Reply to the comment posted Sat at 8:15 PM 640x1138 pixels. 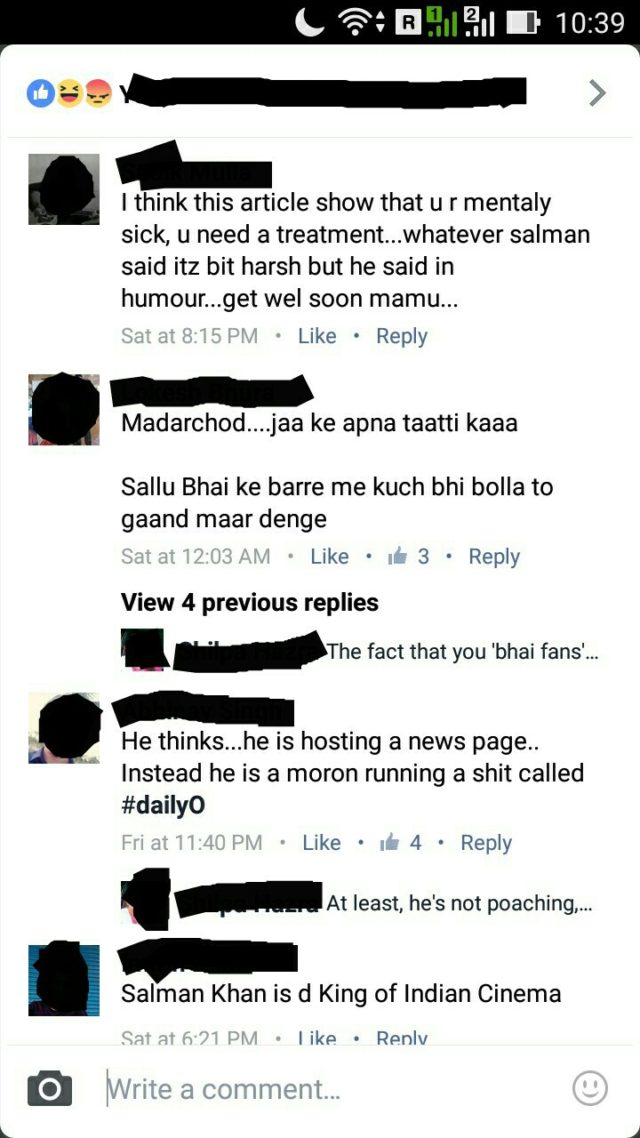point(401,336)
